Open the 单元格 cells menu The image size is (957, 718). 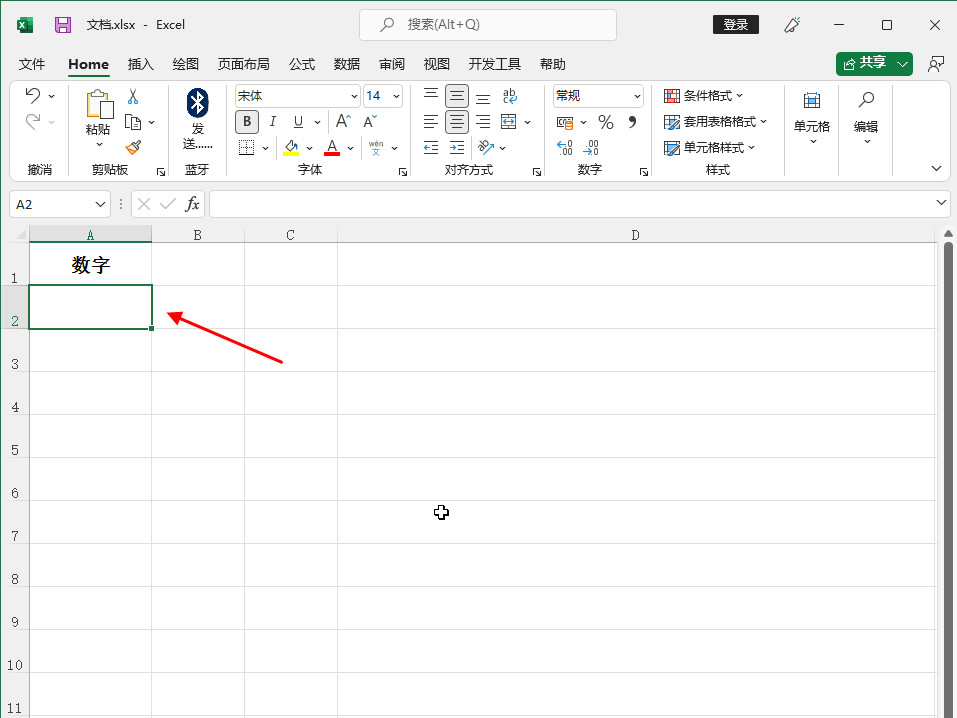point(812,118)
